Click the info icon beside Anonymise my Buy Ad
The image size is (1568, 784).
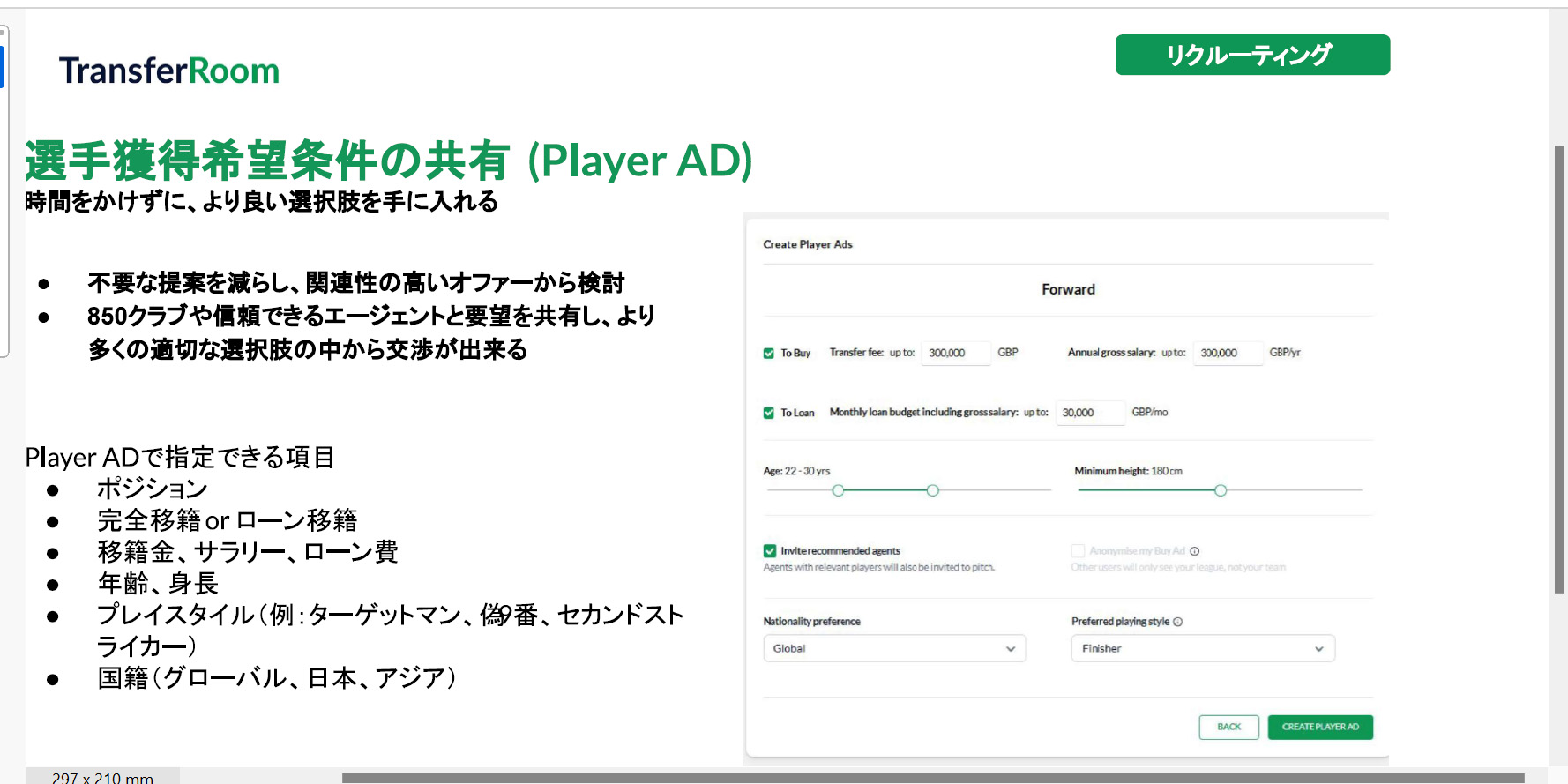pos(1195,551)
